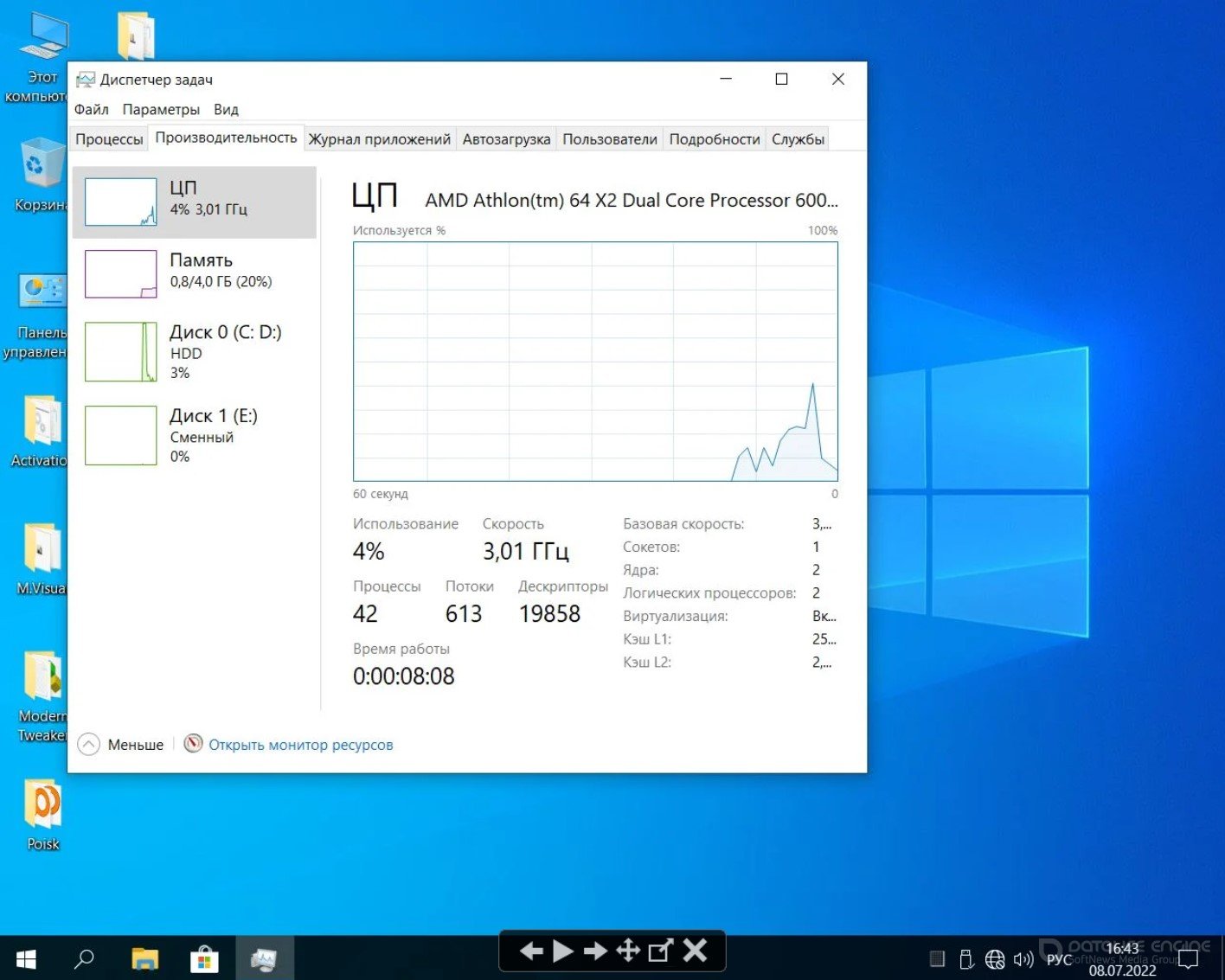This screenshot has height=980, width=1225.
Task: Select the ЦП performance item
Action: [195, 202]
